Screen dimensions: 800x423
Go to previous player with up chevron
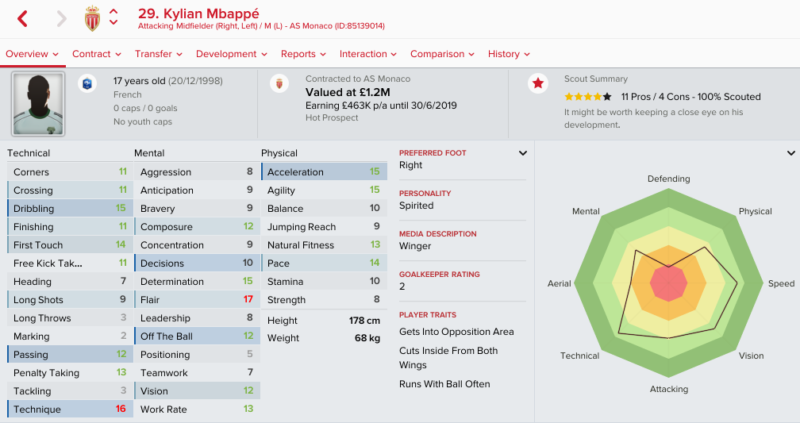[113, 12]
